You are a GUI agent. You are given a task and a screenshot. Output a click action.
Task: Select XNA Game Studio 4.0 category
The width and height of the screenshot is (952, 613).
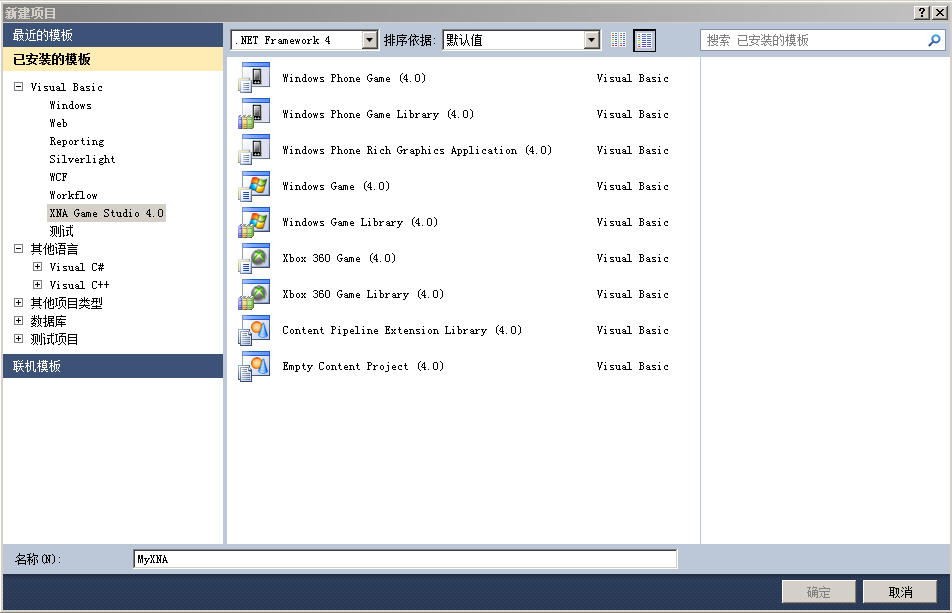tap(106, 213)
